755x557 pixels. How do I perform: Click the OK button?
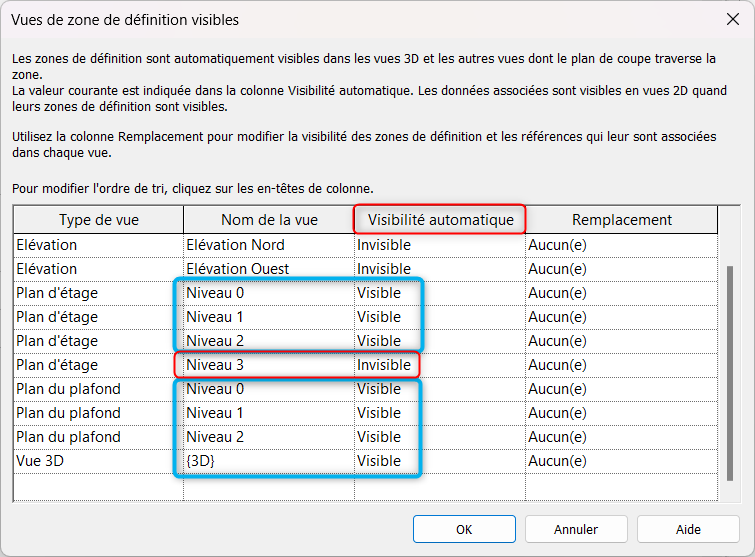(x=464, y=529)
